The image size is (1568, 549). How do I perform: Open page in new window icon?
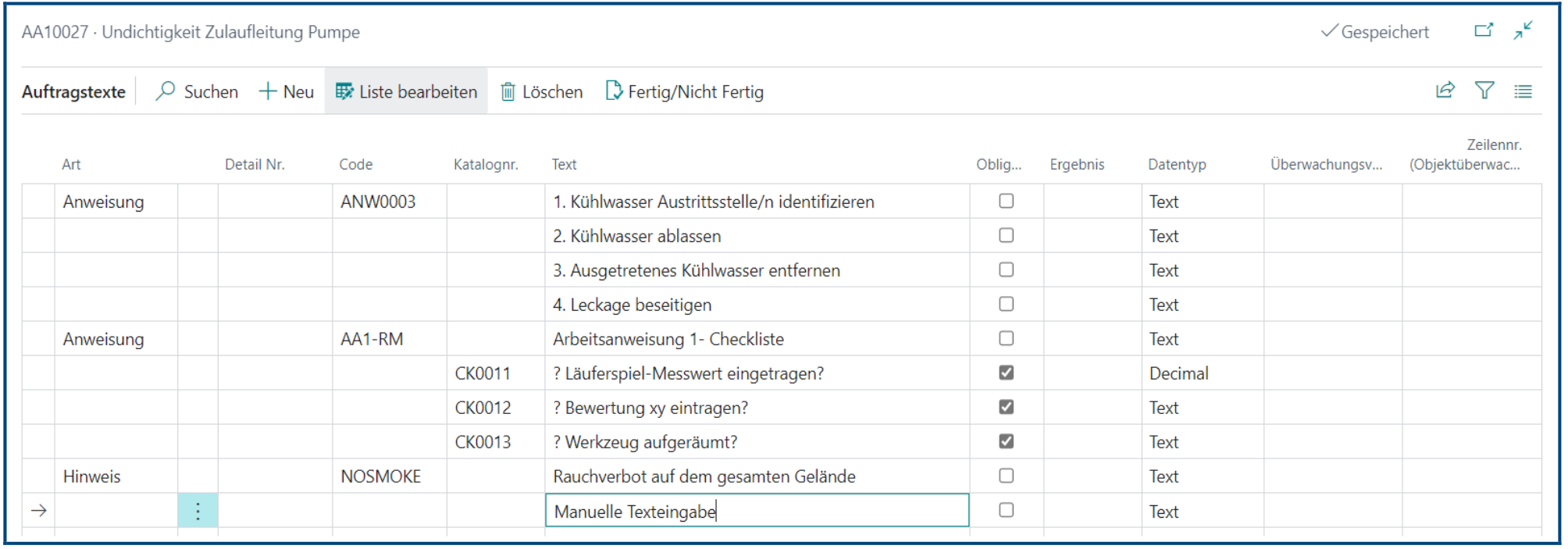[x=1484, y=30]
